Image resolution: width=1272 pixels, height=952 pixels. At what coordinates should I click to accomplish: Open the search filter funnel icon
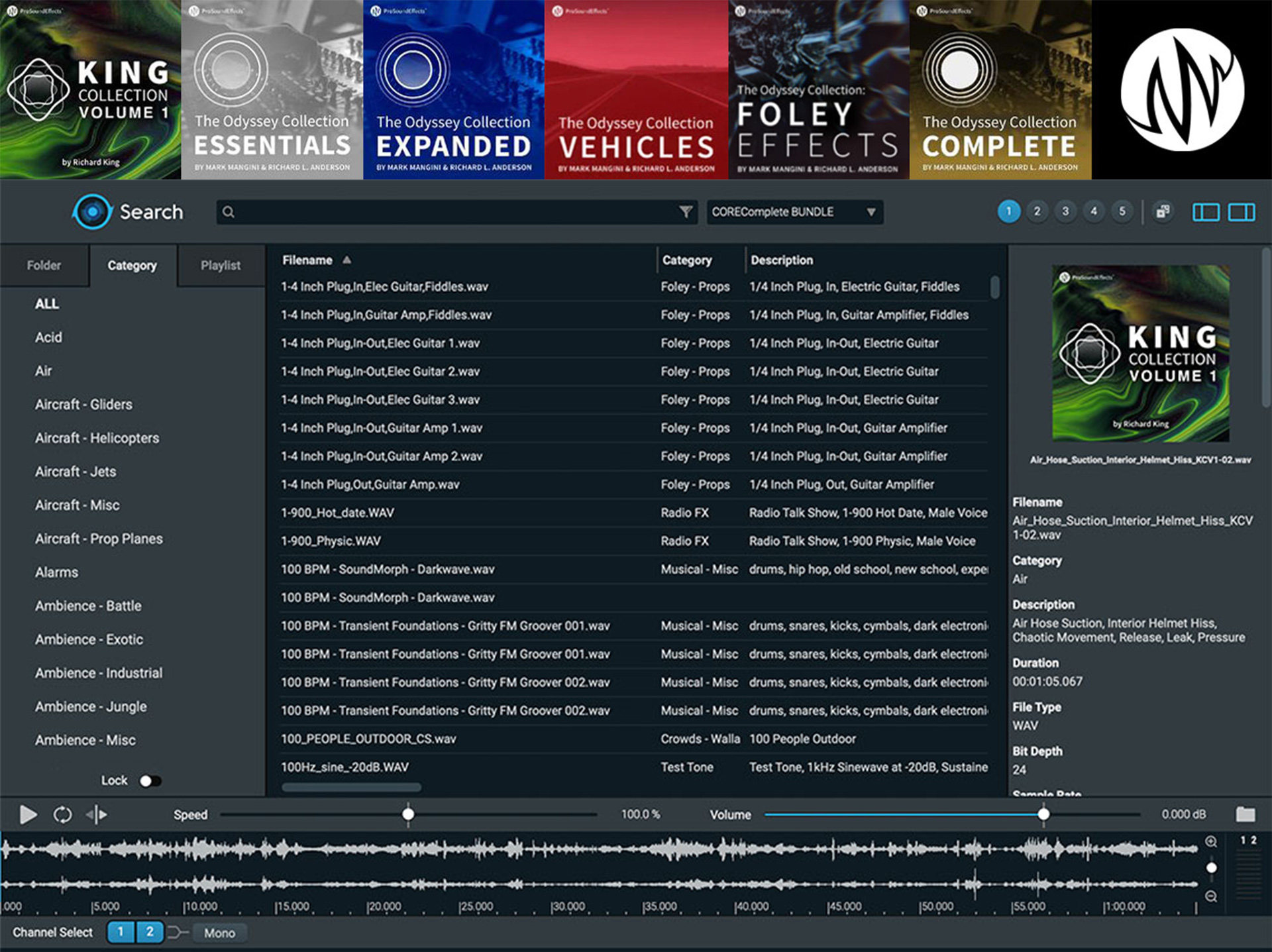point(686,212)
